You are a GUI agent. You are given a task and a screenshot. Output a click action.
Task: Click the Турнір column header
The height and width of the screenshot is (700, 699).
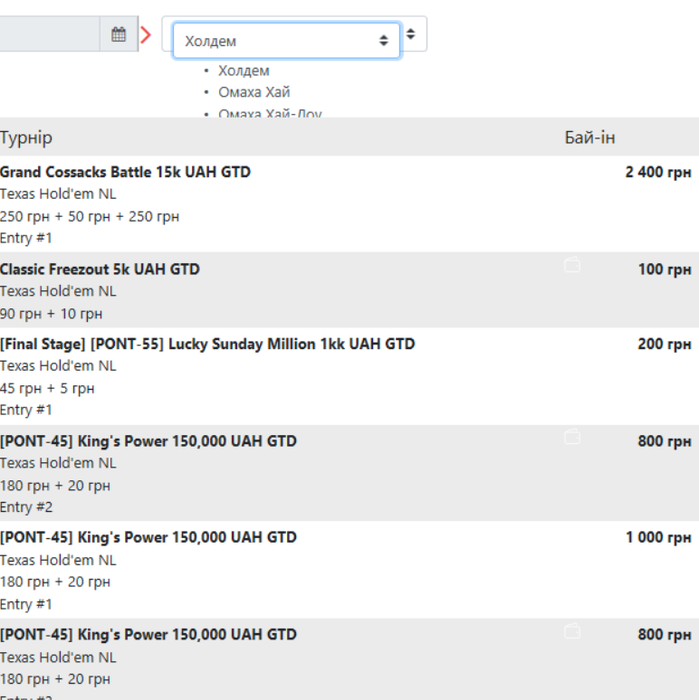(27, 138)
